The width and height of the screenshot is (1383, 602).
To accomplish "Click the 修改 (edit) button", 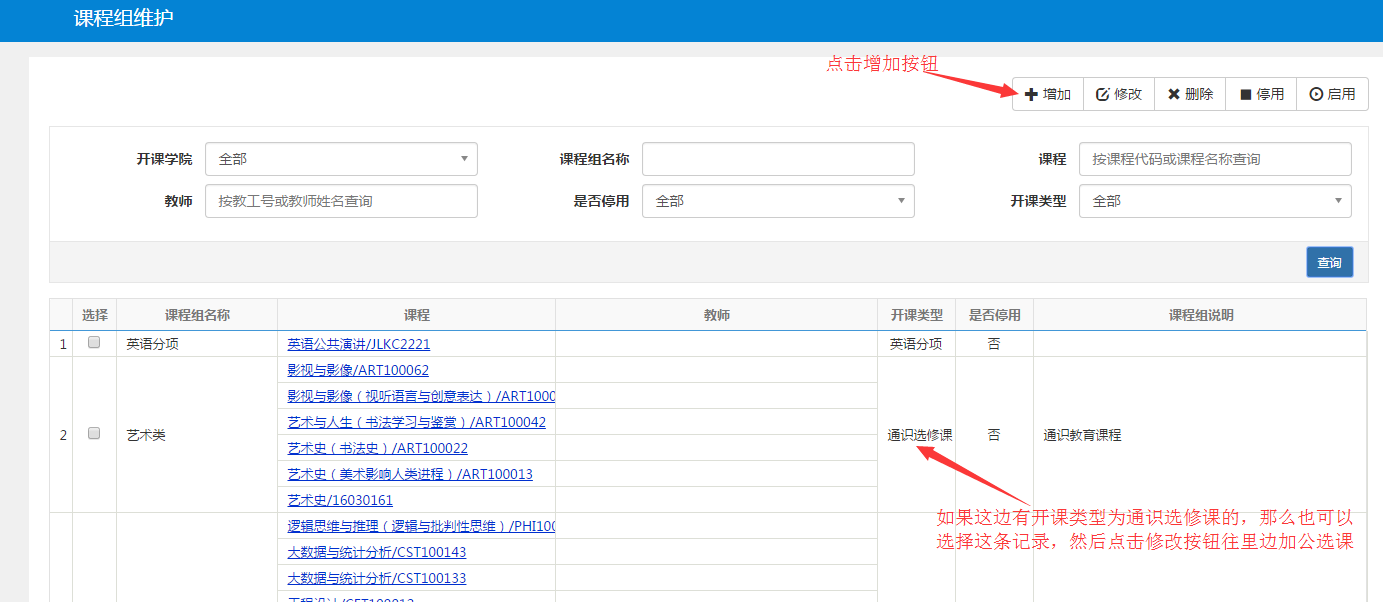I will coord(1119,94).
